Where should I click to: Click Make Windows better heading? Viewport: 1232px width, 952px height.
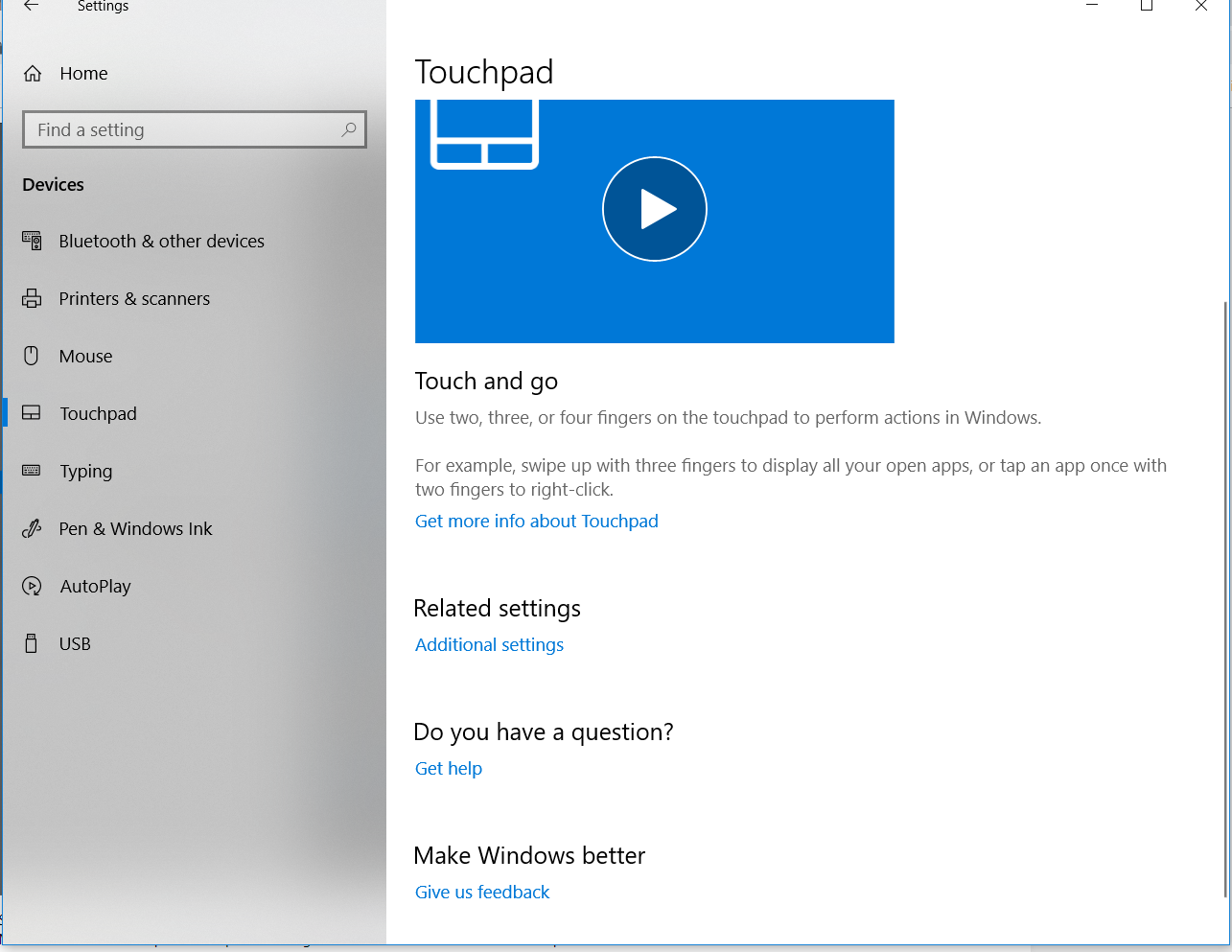[x=529, y=855]
